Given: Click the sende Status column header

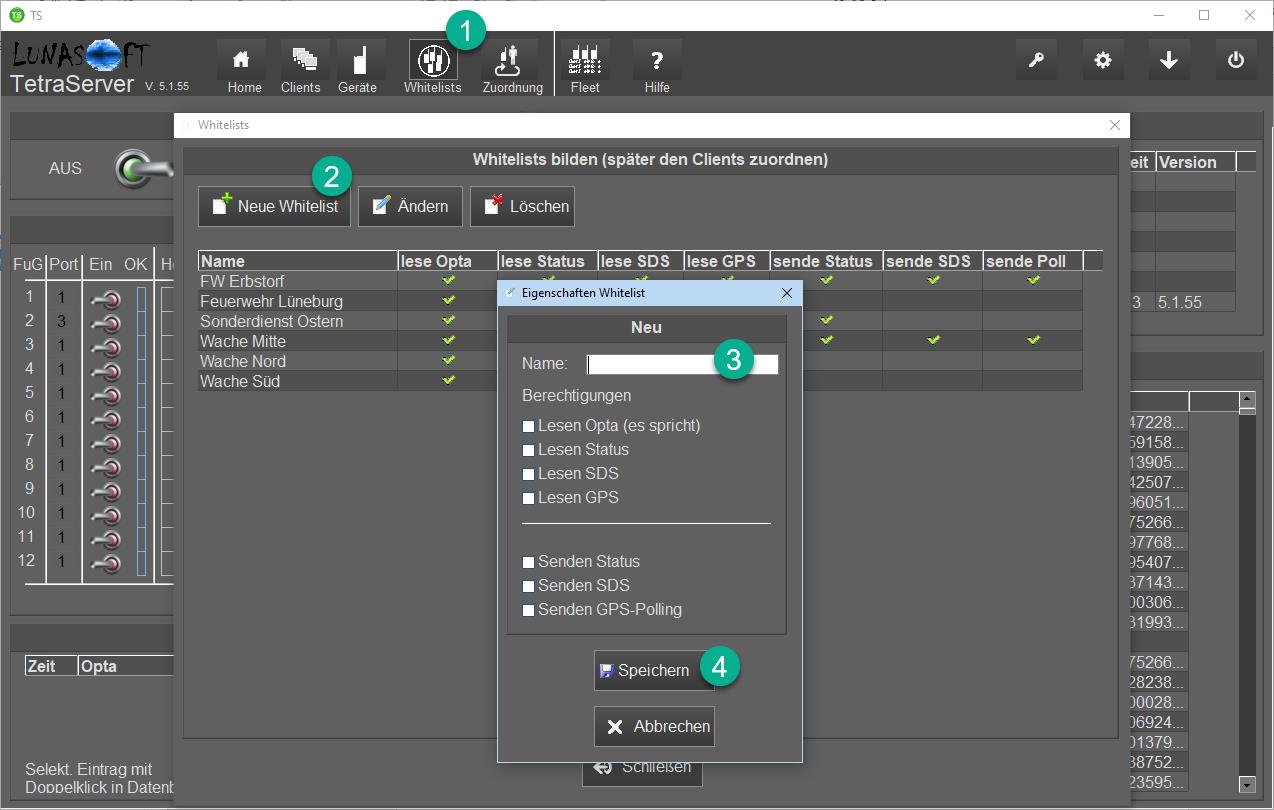Looking at the screenshot, I should (826, 261).
